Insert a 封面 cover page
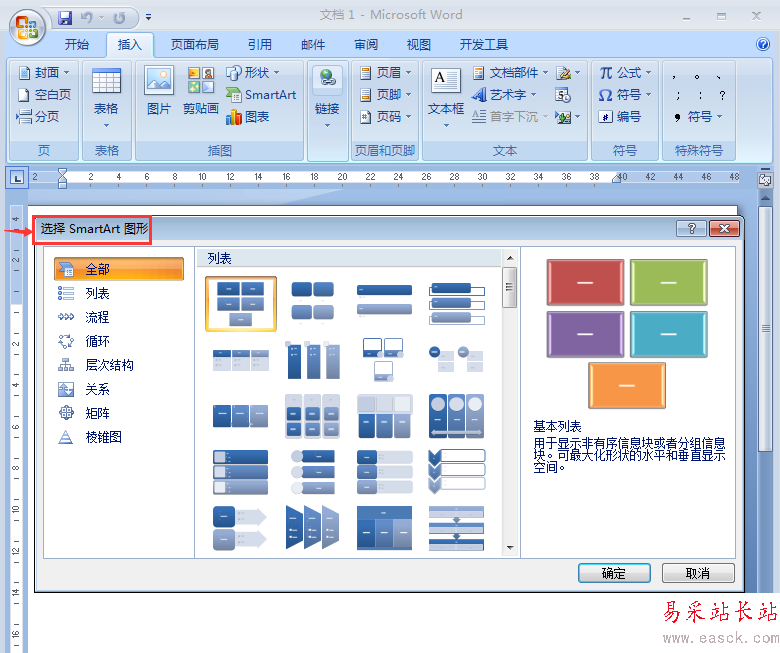Image resolution: width=780 pixels, height=653 pixels. [x=44, y=73]
